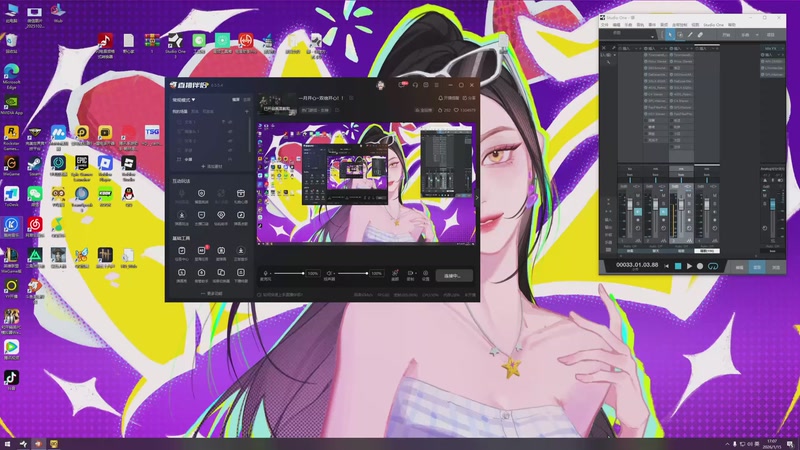Click the 连接中 button in the live companion
Viewport: 800px width, 450px height.
pos(455,276)
